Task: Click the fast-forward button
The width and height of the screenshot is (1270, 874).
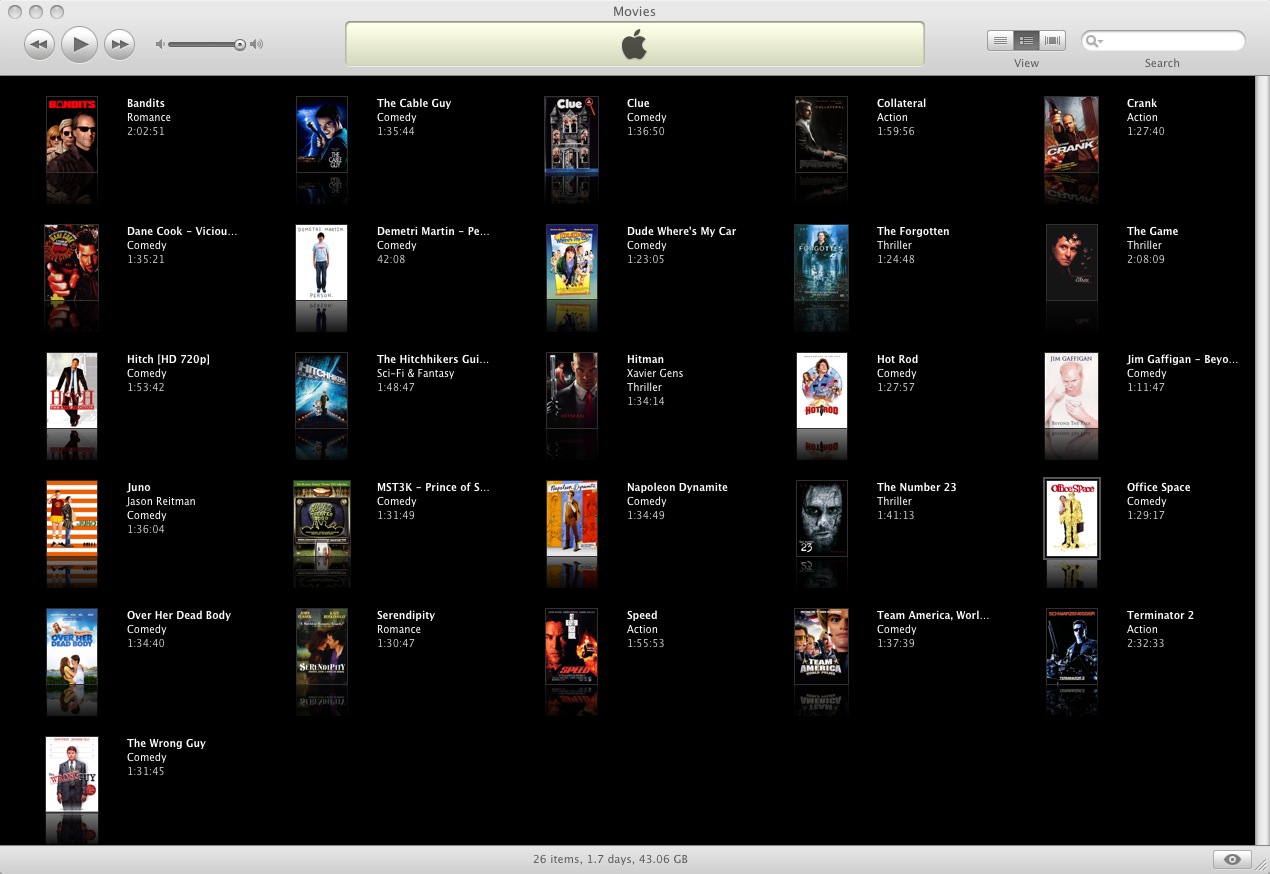Action: tap(119, 44)
